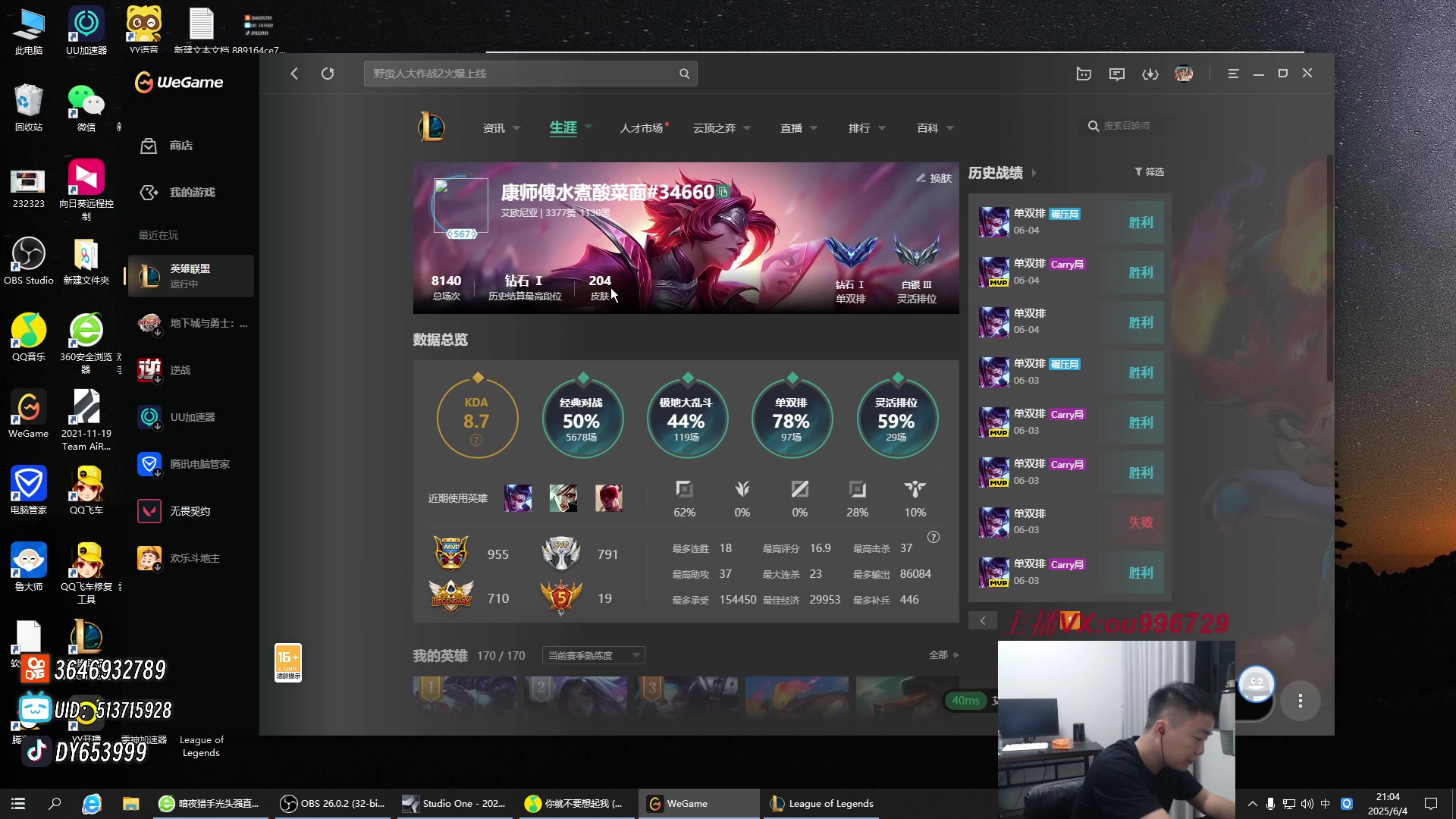Open Windows taskbar search
This screenshot has height=819, width=1456.
coord(55,803)
